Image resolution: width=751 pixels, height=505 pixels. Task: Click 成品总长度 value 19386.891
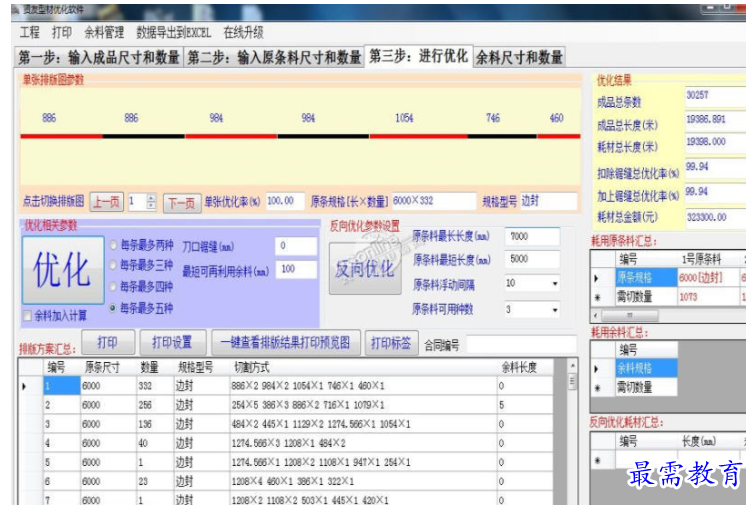[x=715, y=120]
